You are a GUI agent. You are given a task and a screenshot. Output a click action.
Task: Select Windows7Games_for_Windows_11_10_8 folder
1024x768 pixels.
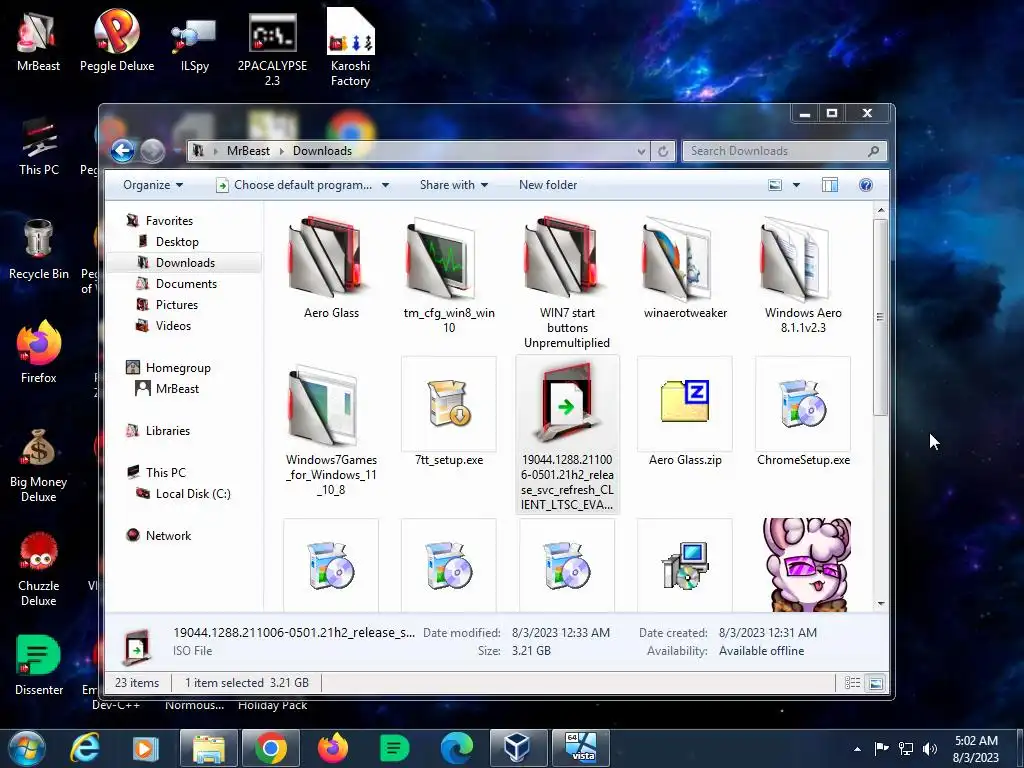(x=331, y=430)
